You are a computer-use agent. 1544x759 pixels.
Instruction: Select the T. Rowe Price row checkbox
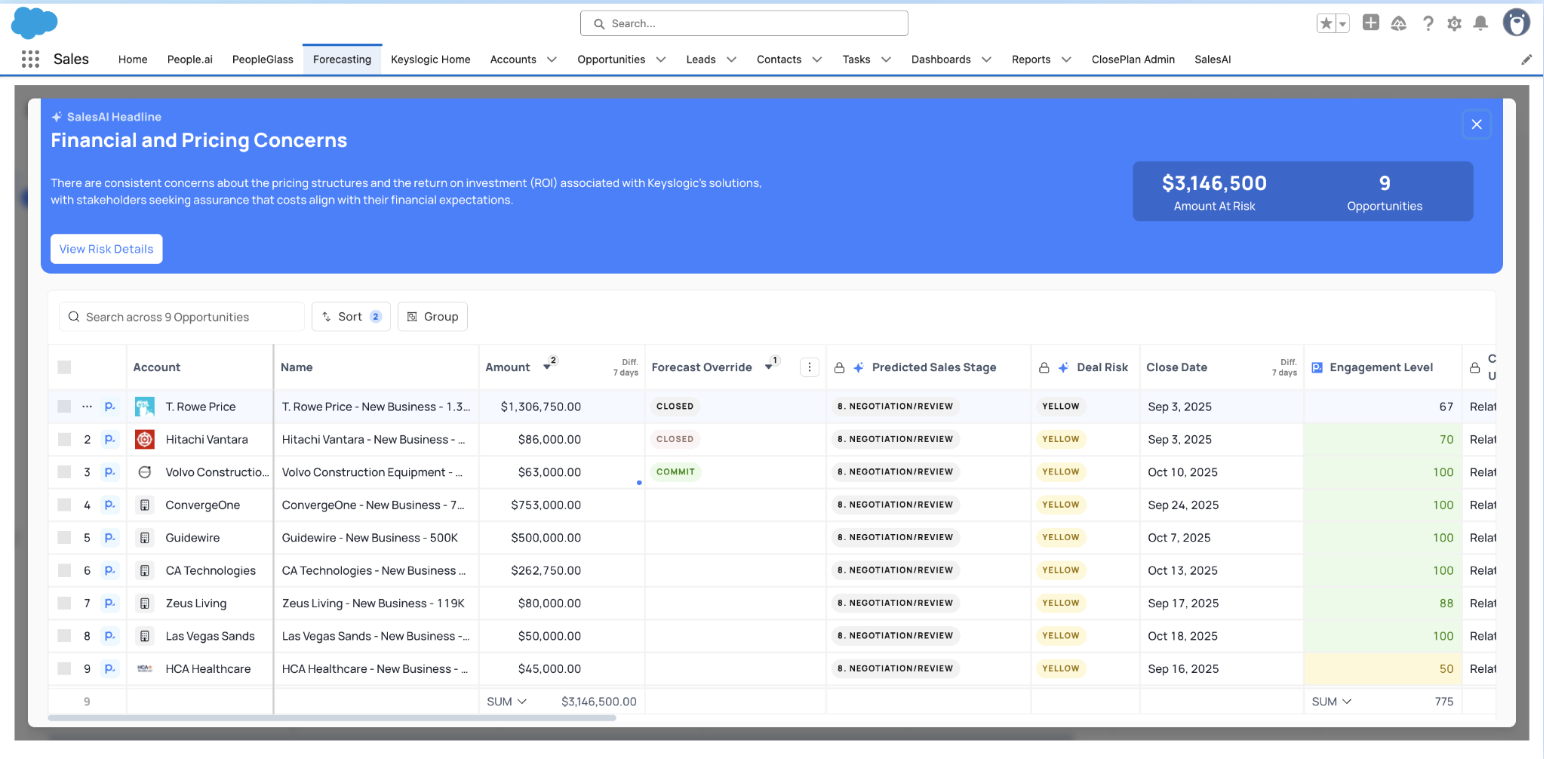(x=64, y=406)
